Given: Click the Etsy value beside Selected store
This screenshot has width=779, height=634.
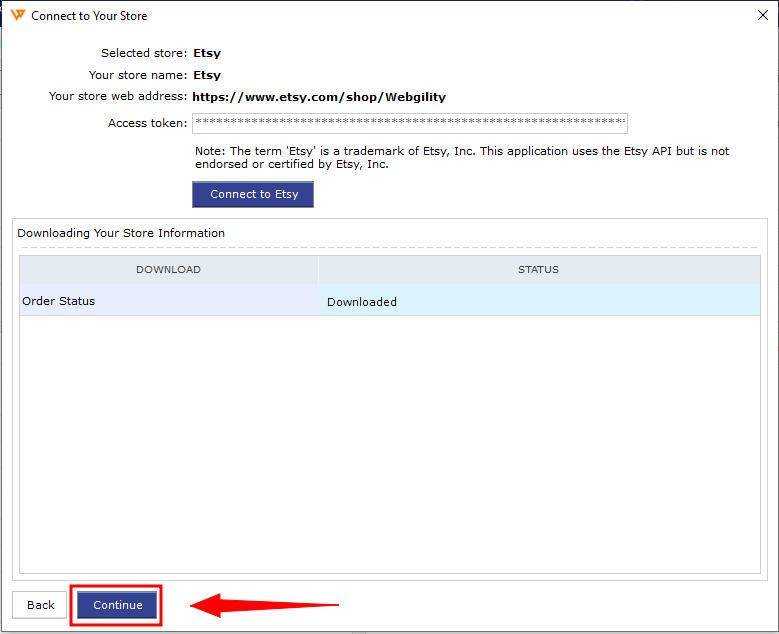Looking at the screenshot, I should [x=206, y=53].
